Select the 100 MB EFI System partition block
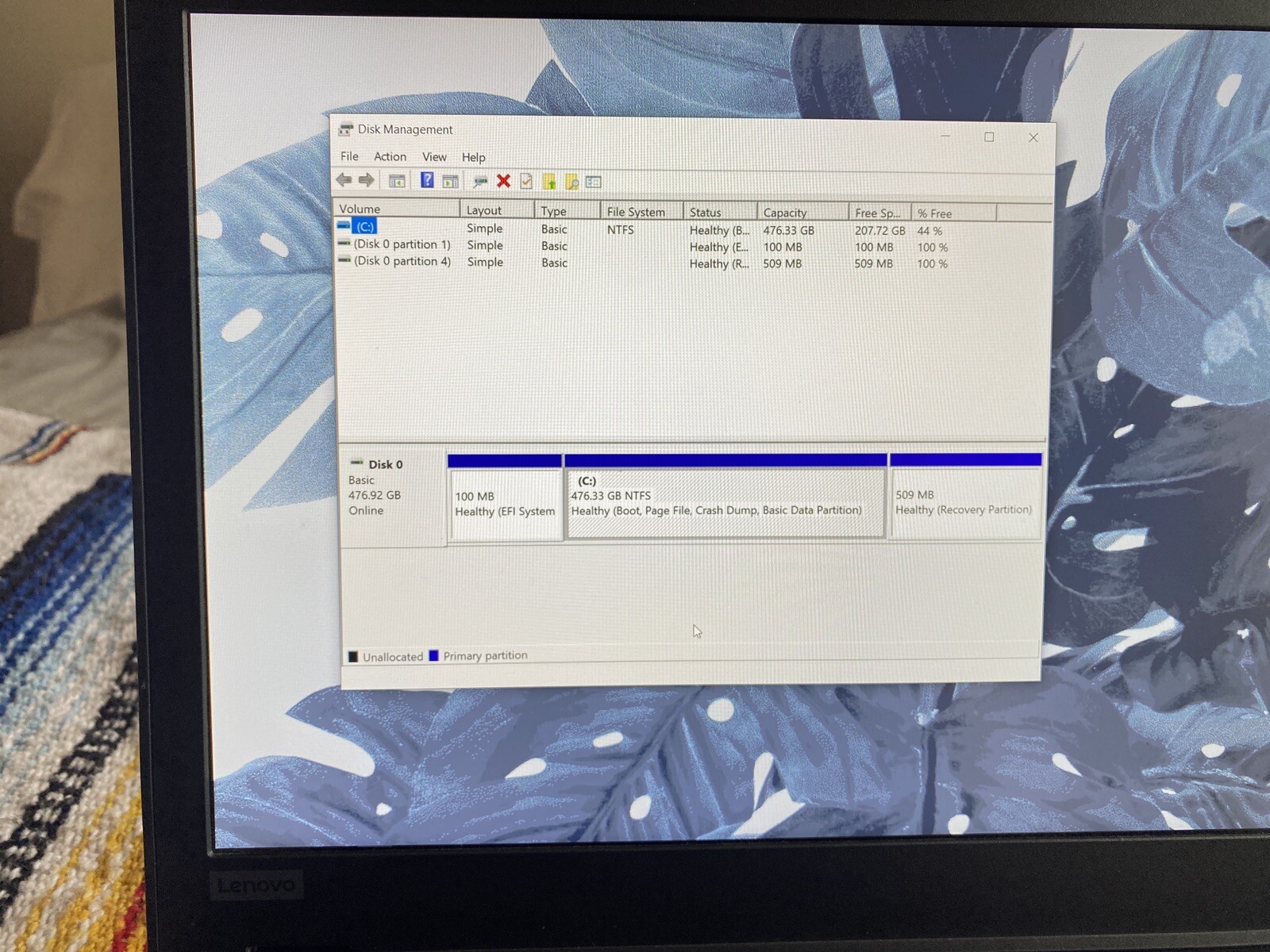Screen dimensions: 1270x952 505,497
